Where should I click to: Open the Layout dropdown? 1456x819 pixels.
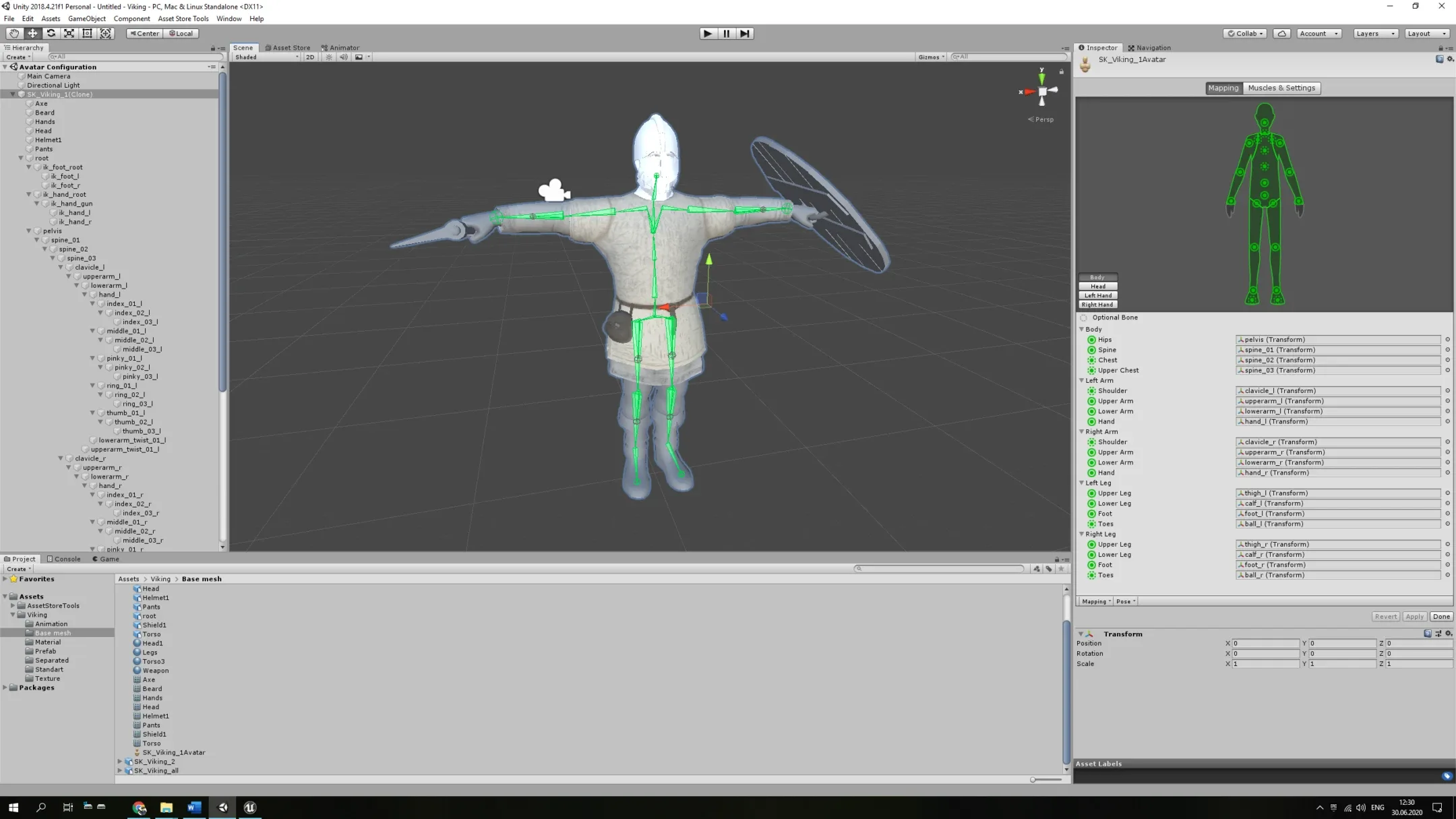(x=1427, y=33)
